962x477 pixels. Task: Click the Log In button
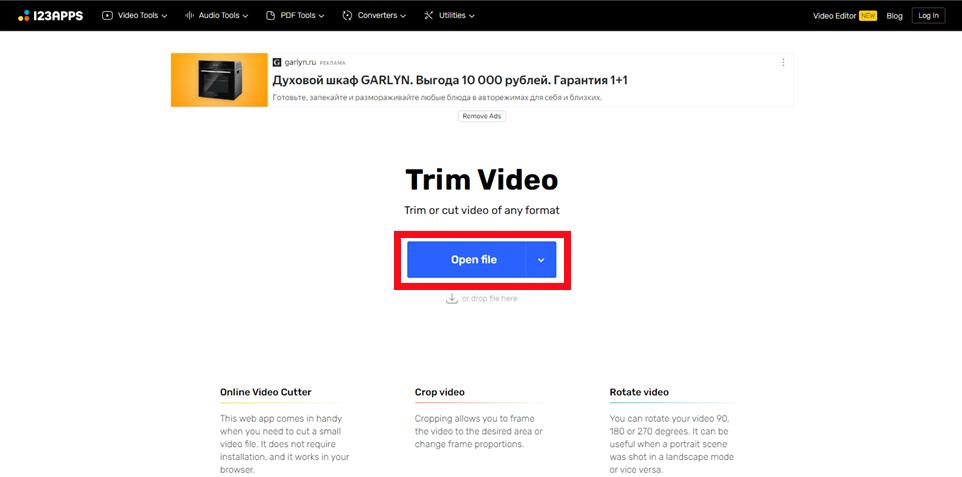click(928, 16)
